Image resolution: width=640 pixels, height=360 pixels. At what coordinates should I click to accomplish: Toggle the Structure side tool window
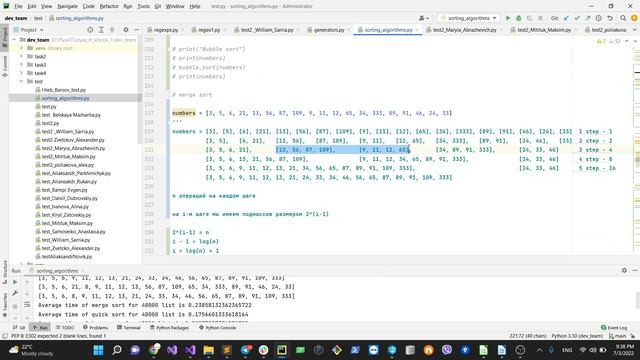pyautogui.click(x=4, y=272)
